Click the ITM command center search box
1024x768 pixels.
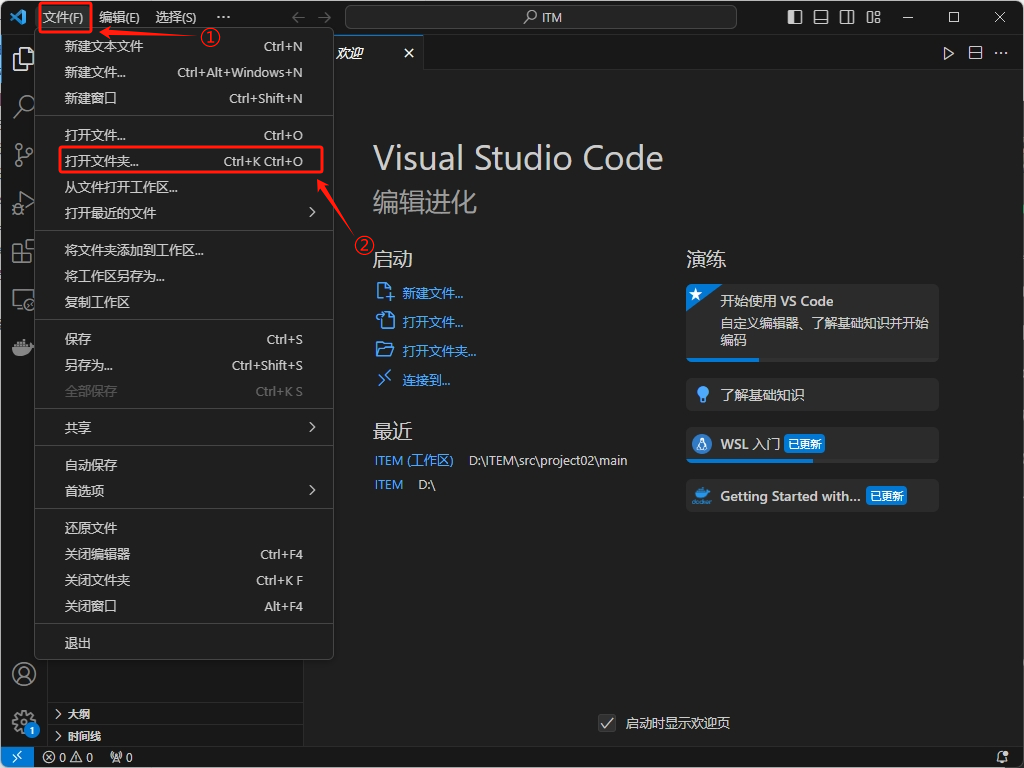pos(541,17)
